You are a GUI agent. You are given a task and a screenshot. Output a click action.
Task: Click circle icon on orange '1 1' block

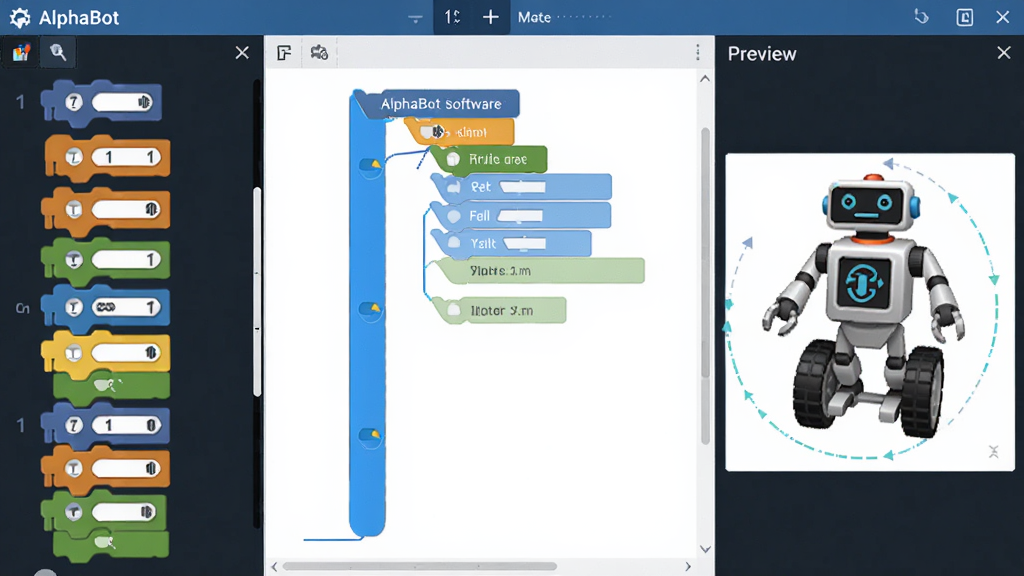point(74,157)
